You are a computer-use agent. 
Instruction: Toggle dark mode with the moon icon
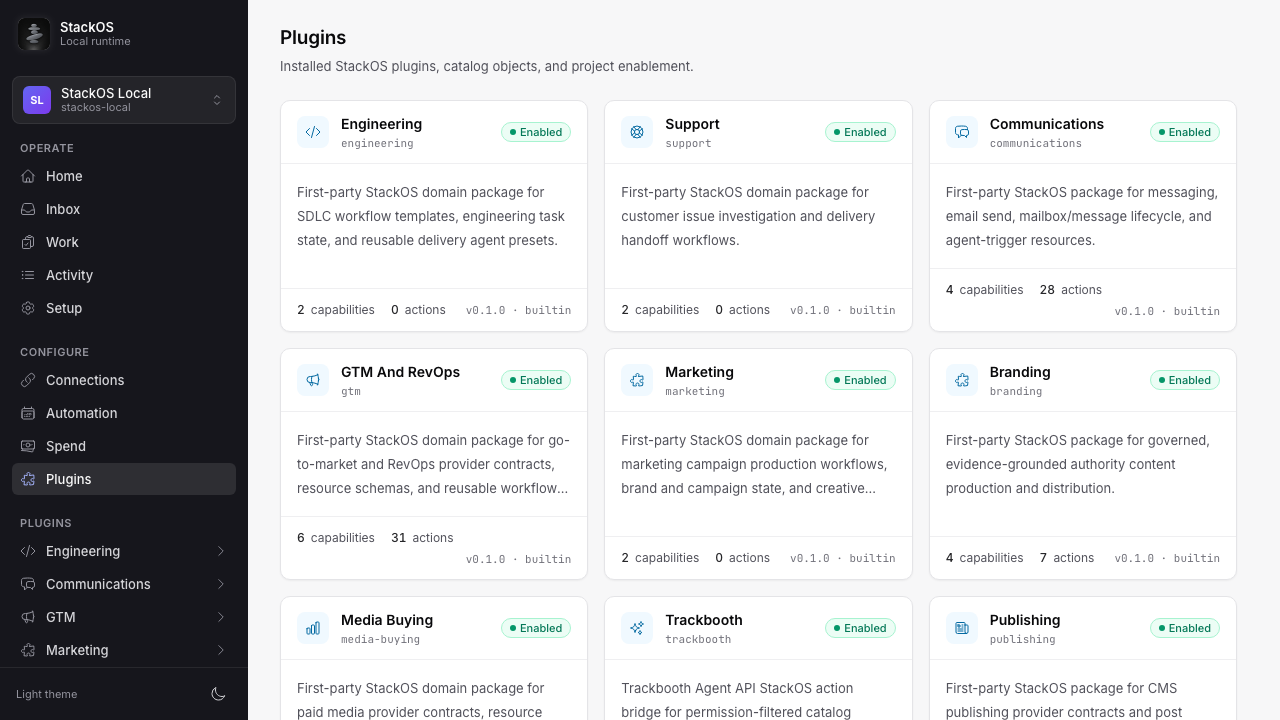pos(218,694)
